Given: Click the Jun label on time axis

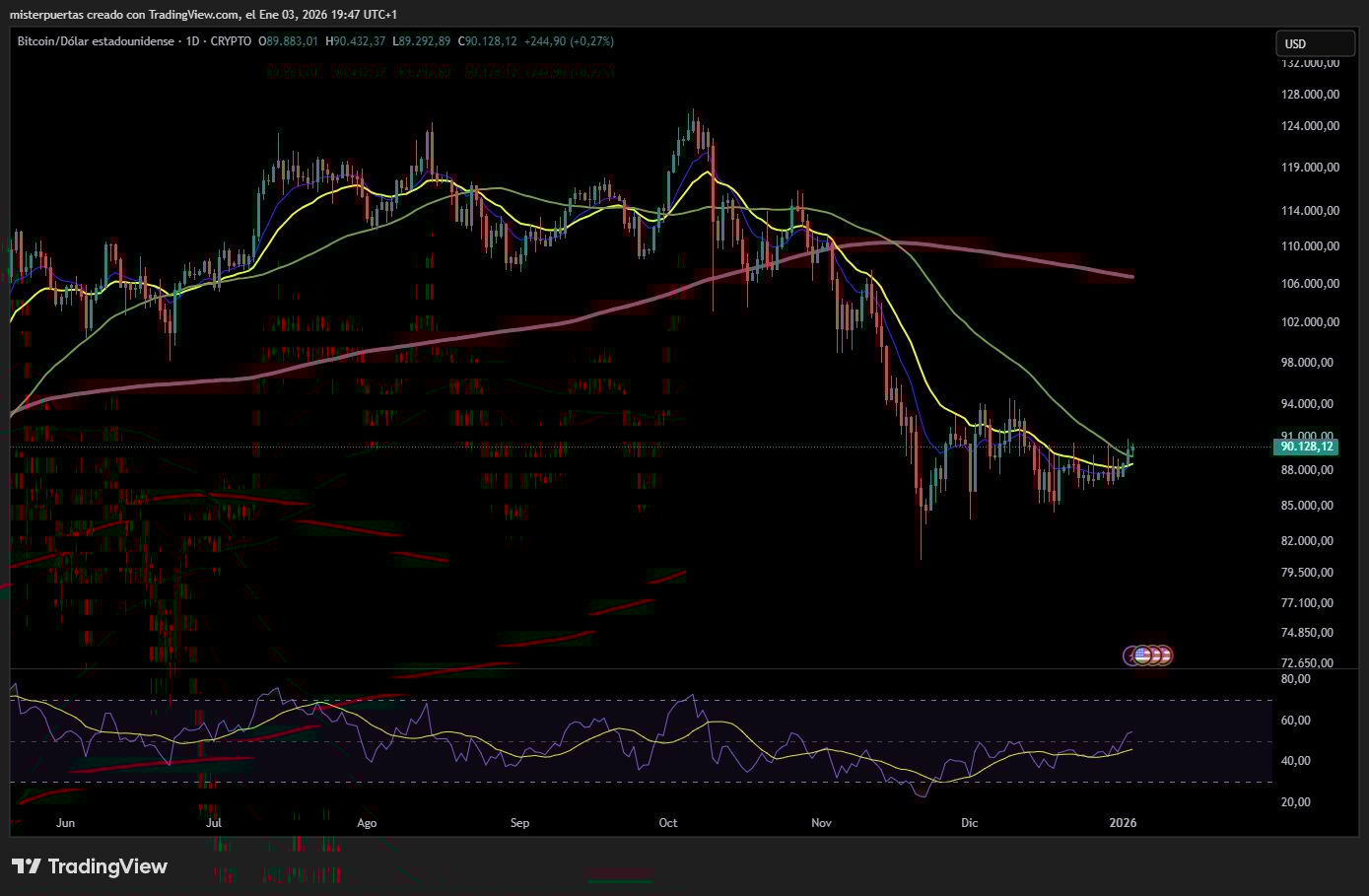Looking at the screenshot, I should pos(65,823).
